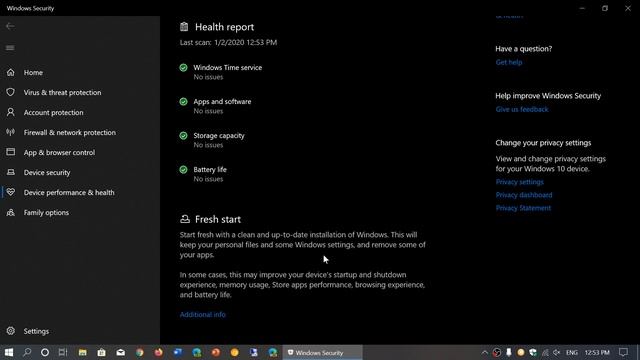Click Windows Time service text

click(228, 68)
